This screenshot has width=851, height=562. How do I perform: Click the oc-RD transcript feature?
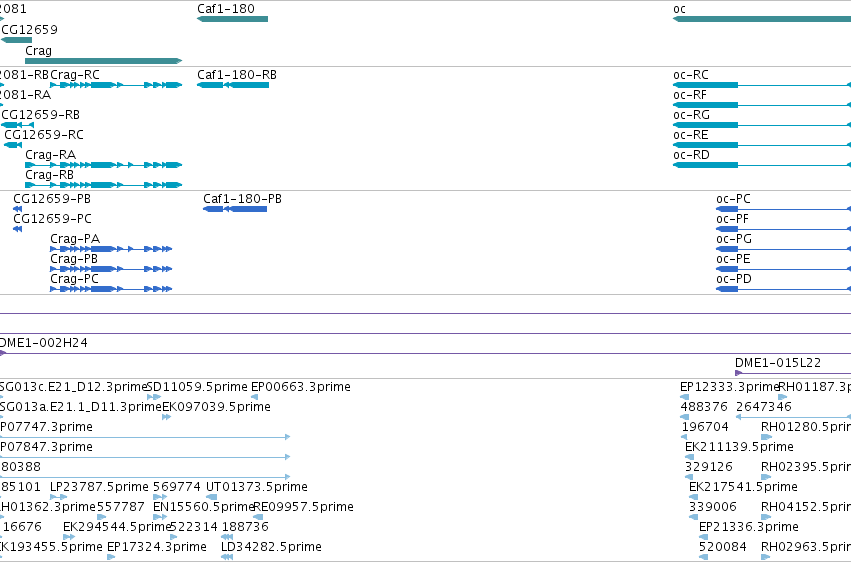tap(762, 165)
